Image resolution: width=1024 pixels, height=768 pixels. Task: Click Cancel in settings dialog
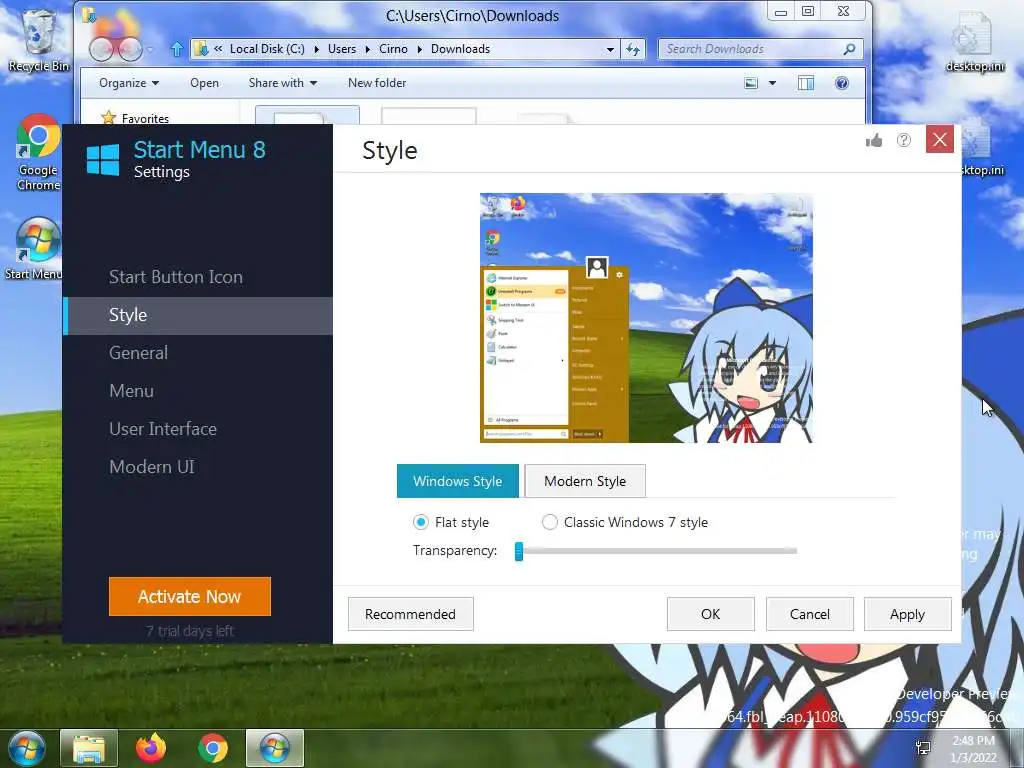(x=810, y=615)
